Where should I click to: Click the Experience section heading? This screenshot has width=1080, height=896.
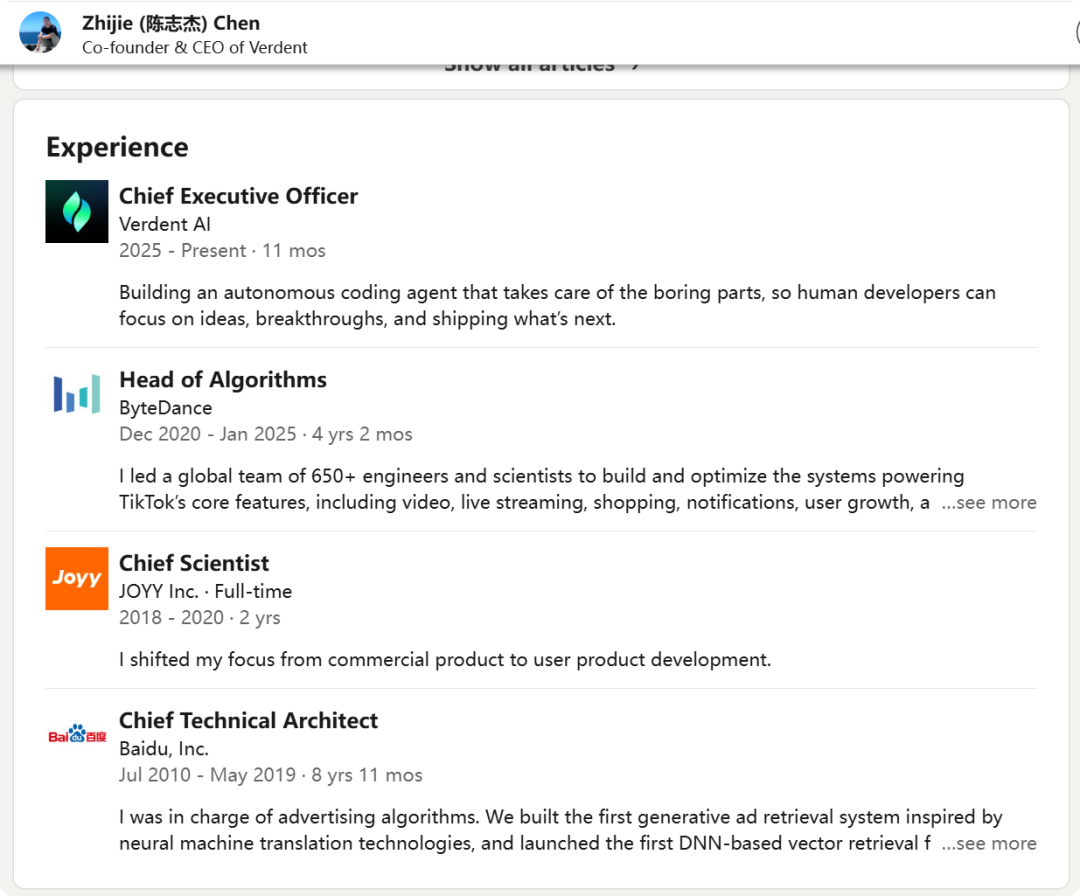[x=117, y=147]
